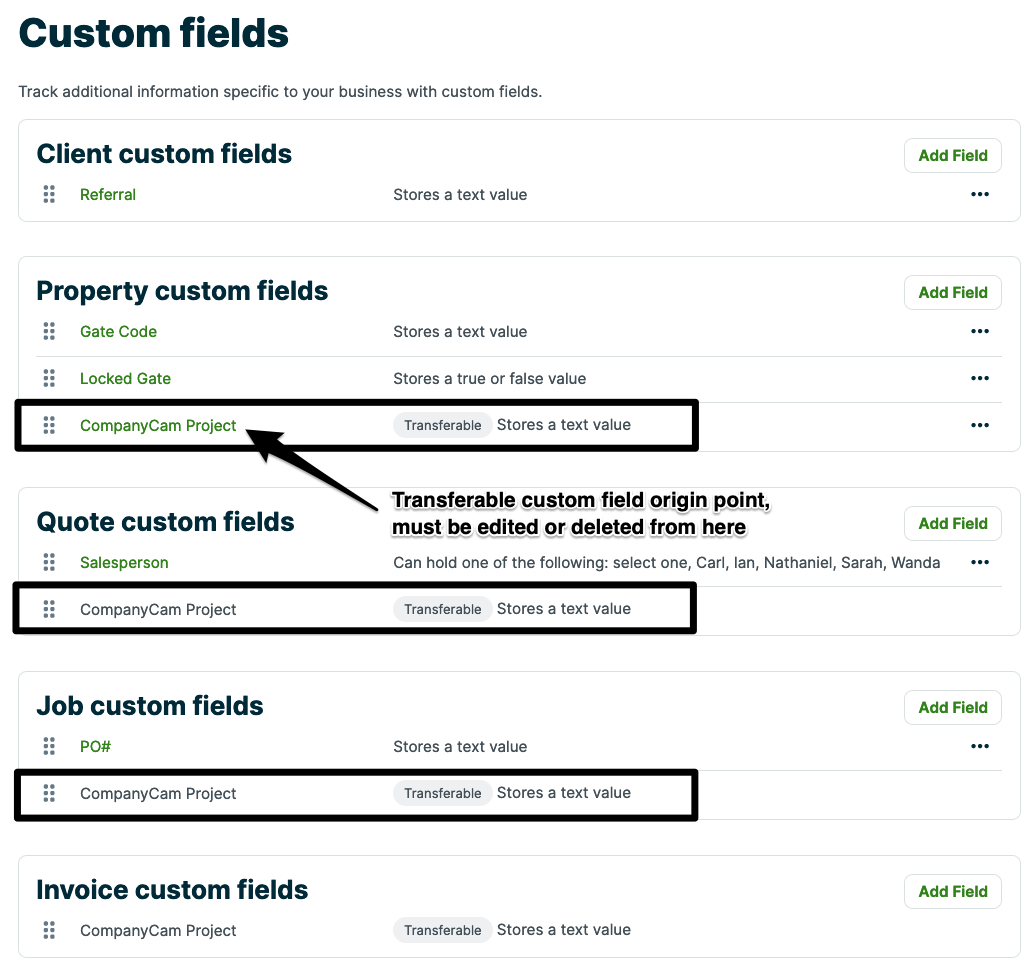Open the Referral custom field link
The image size is (1035, 971).
pos(108,195)
